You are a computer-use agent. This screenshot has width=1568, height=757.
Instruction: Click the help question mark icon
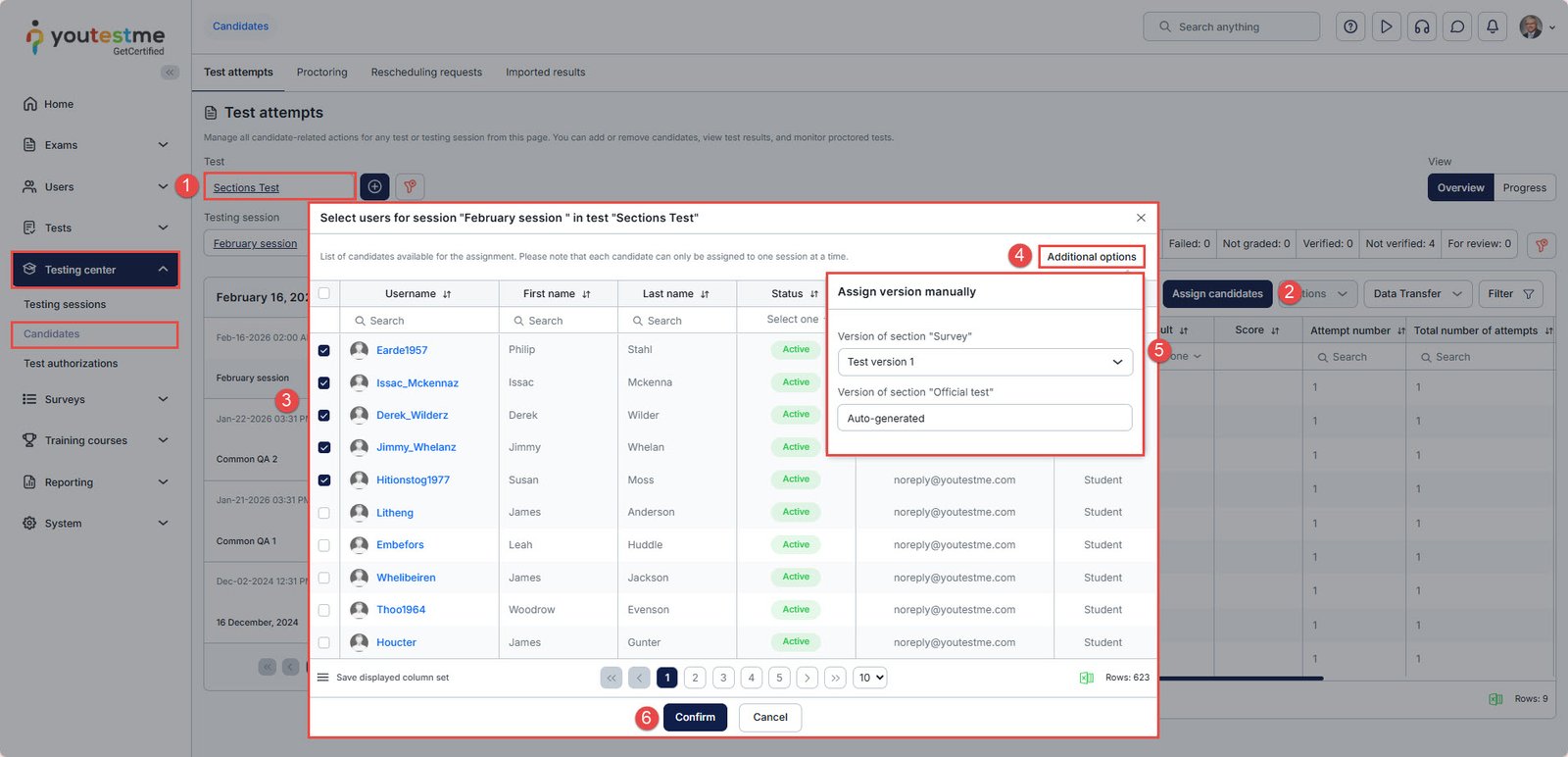point(1350,27)
